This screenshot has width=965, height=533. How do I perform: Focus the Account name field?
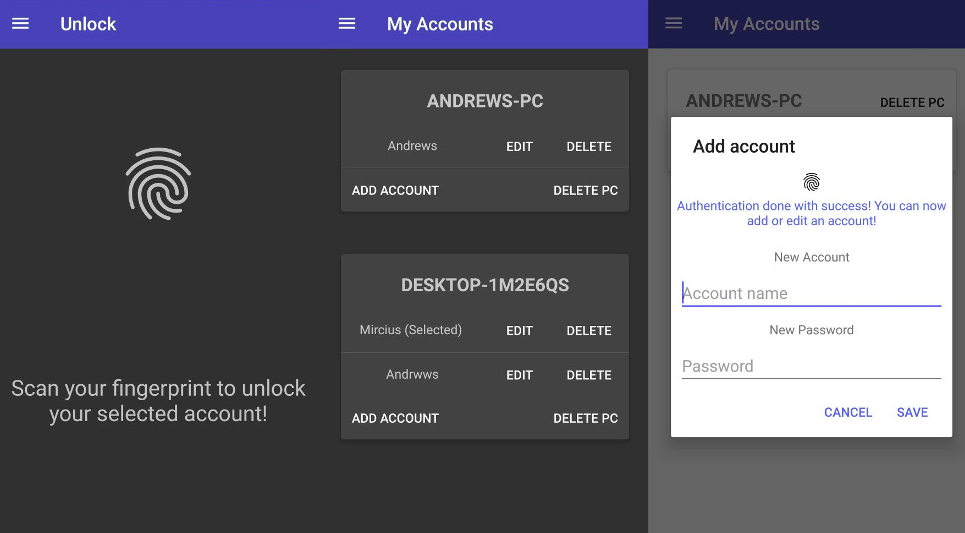point(811,294)
